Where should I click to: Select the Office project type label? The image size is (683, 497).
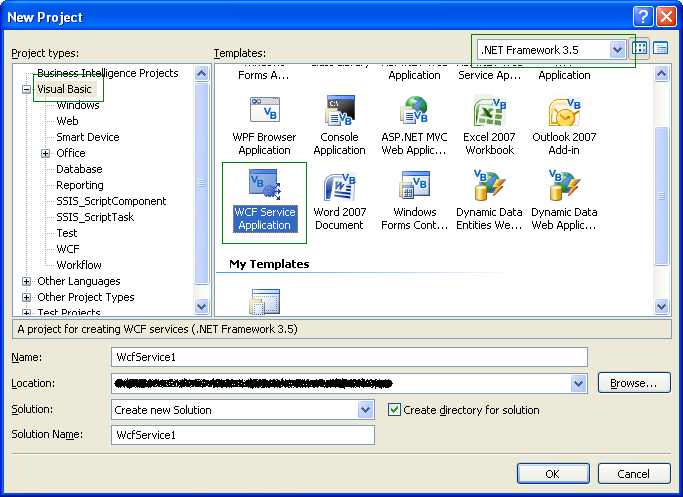71,153
